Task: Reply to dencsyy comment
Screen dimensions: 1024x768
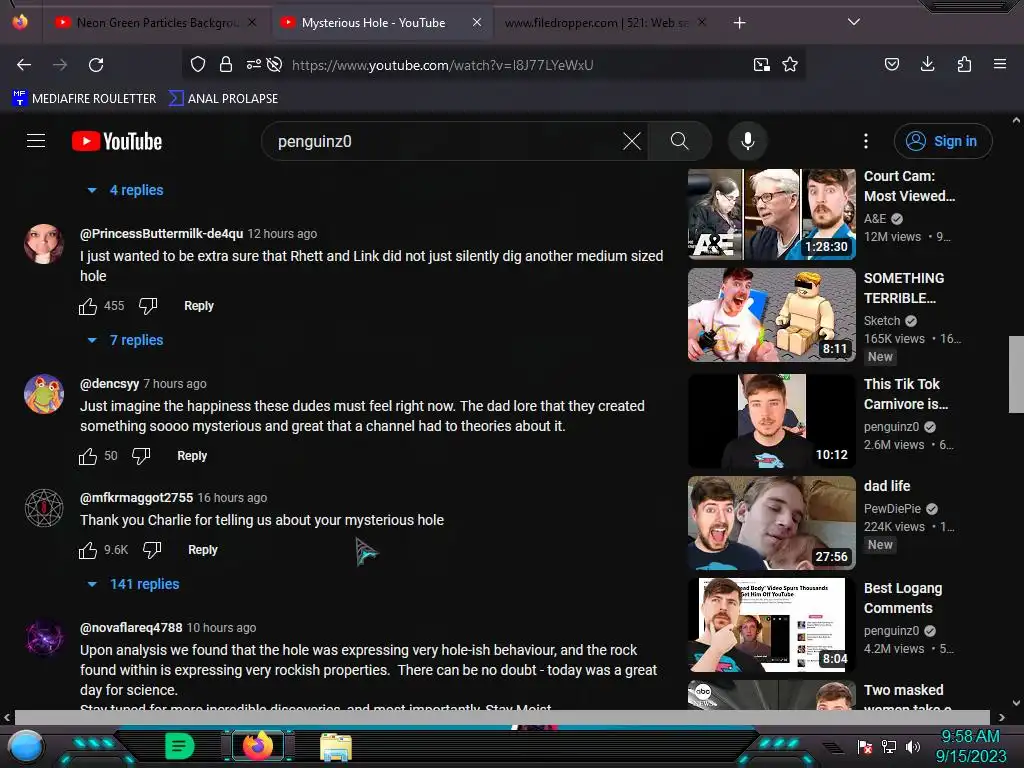Action: (192, 456)
